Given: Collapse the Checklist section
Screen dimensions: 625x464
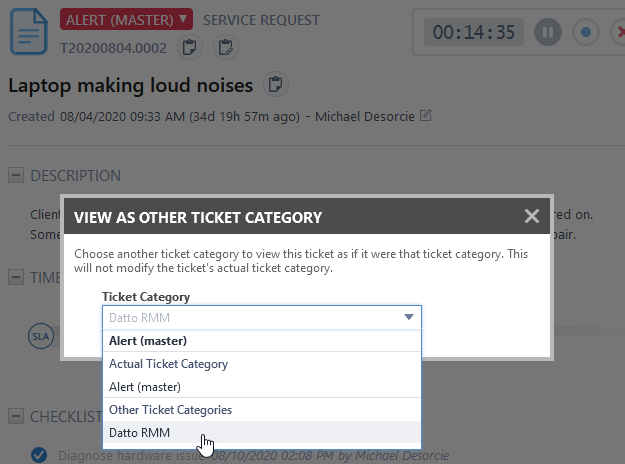Looking at the screenshot, I should point(16,416).
